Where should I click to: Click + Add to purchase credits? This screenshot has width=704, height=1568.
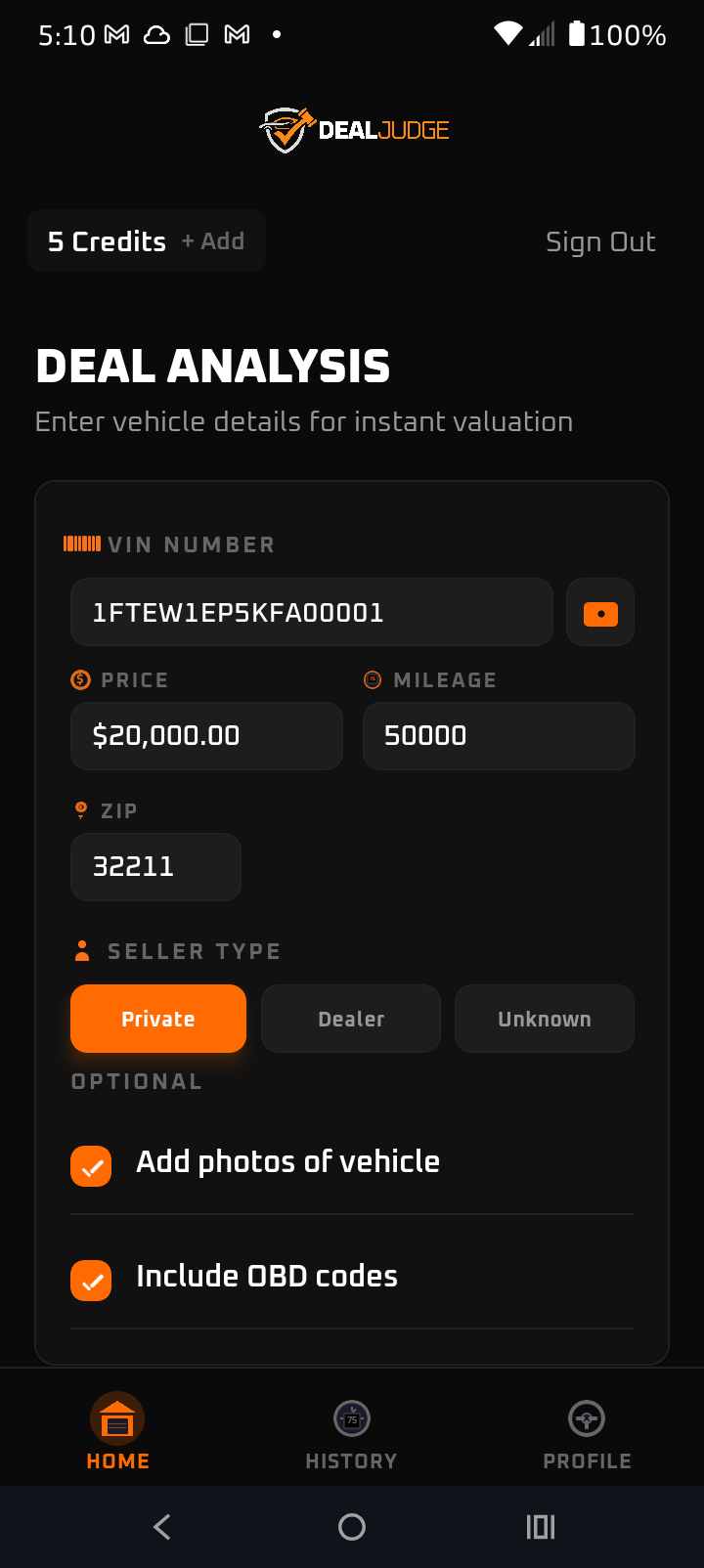coord(212,240)
